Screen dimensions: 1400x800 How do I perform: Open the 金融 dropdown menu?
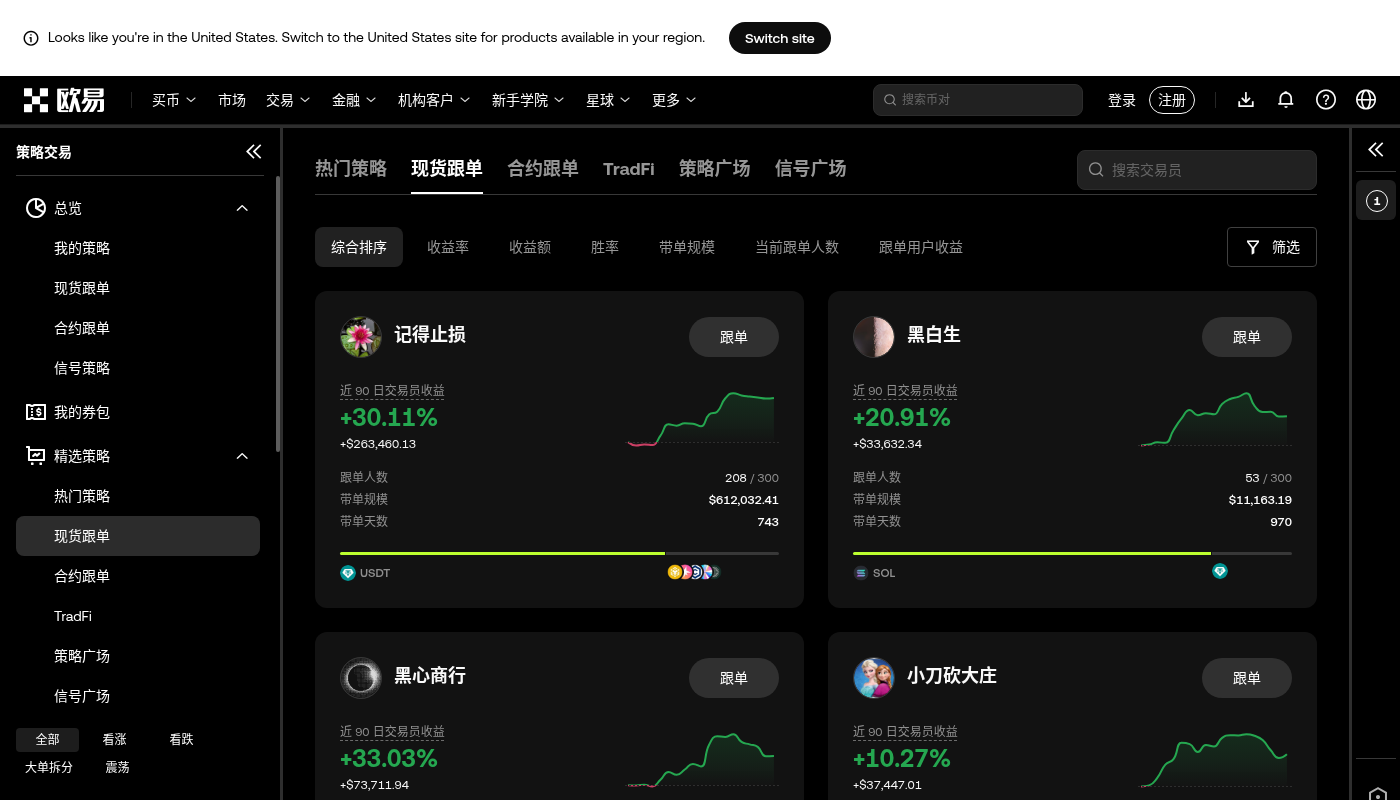354,100
